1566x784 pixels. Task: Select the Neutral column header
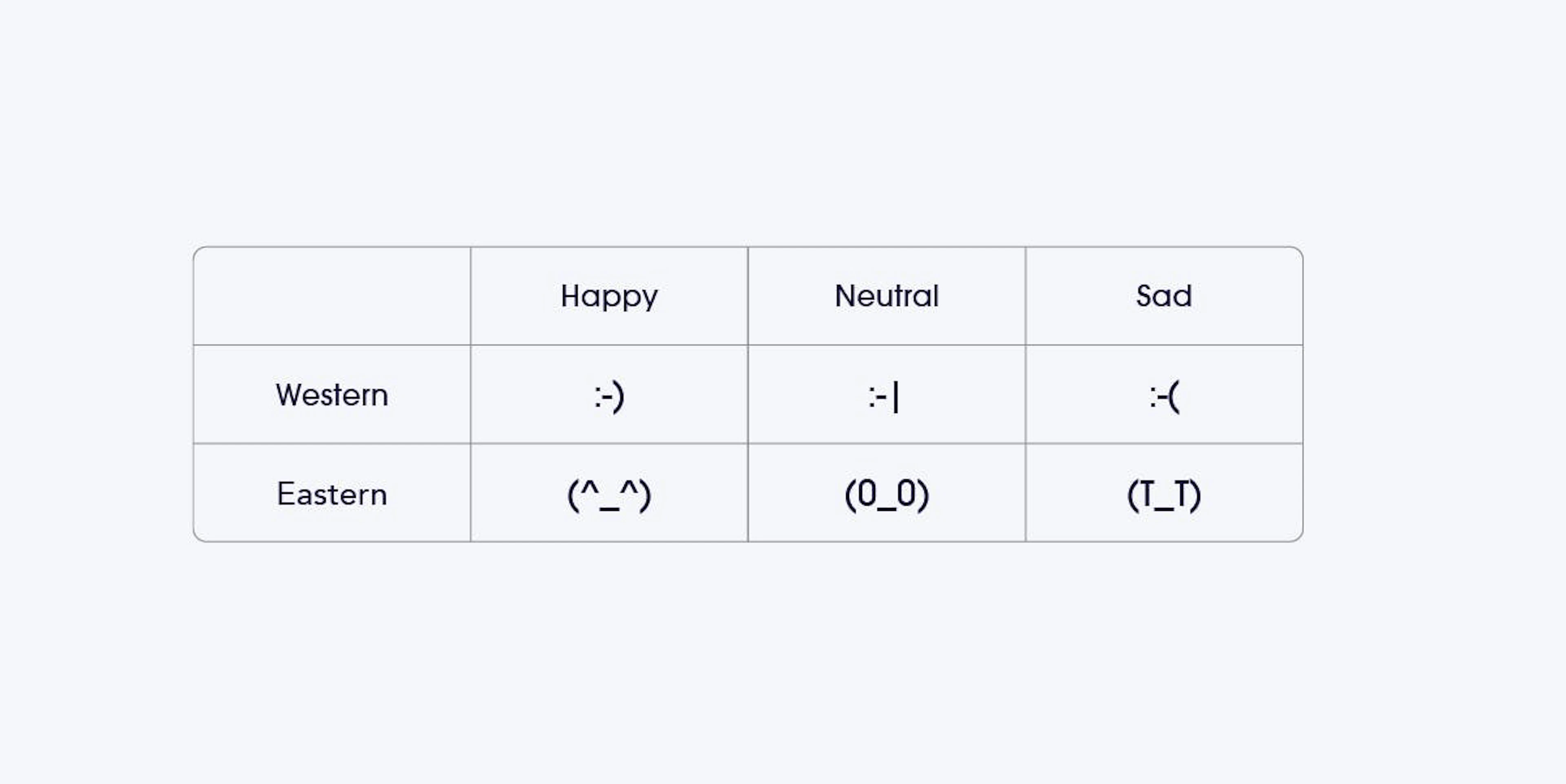pyautogui.click(x=886, y=296)
